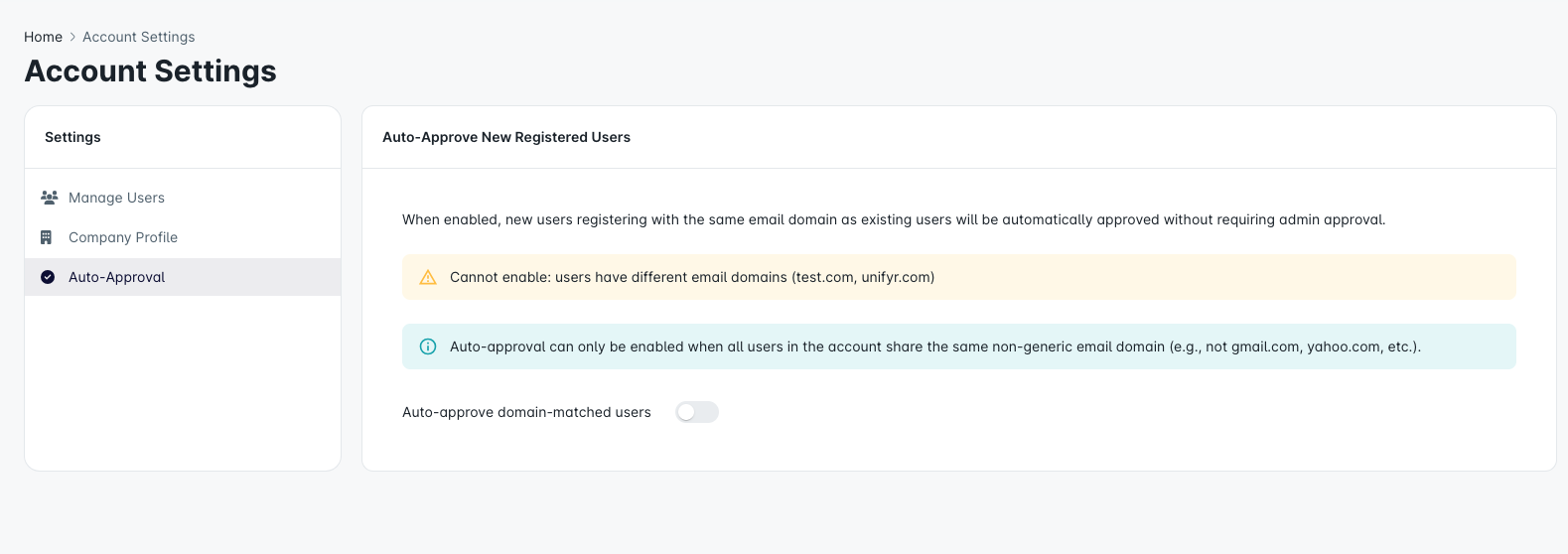
Task: Click the Auto-Approval checkmark circle icon
Action: point(48,277)
